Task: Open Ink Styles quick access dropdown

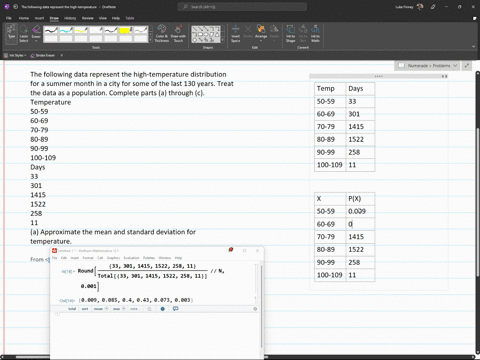Action: 15,55
